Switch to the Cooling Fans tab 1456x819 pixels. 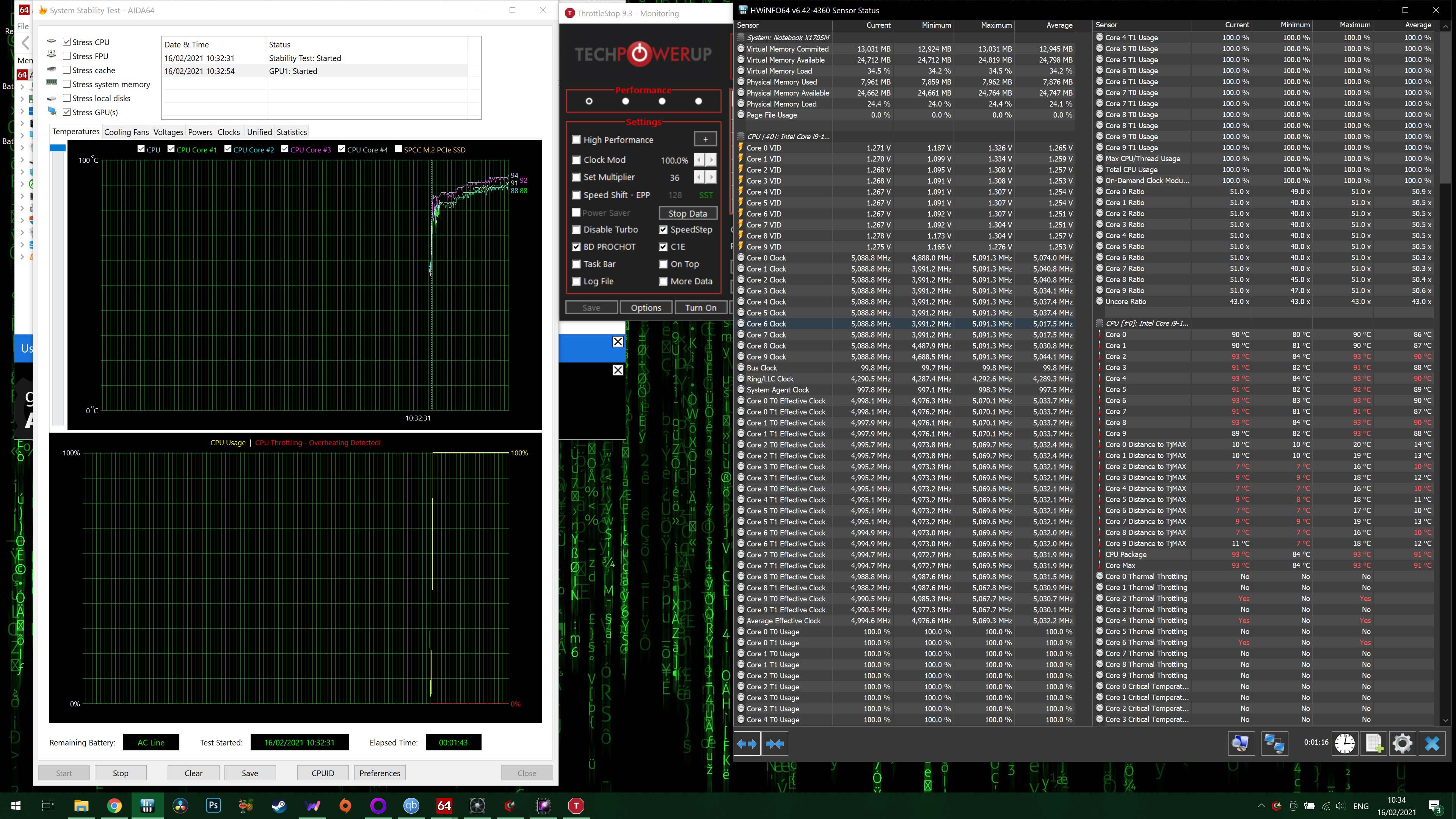tap(126, 132)
